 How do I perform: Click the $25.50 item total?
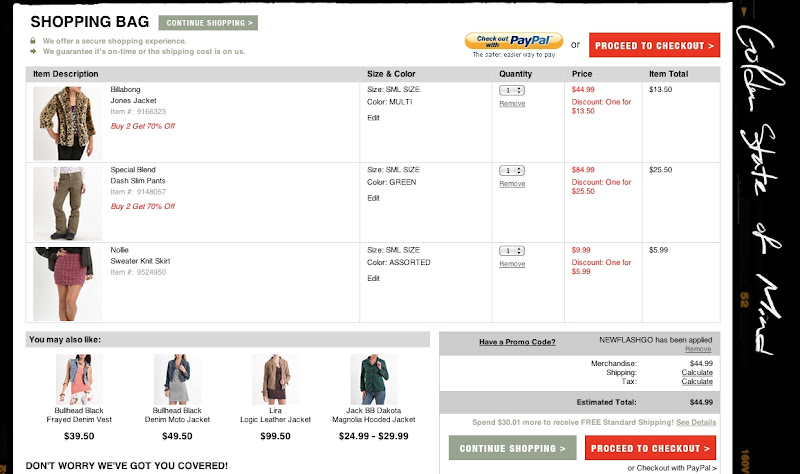661,169
